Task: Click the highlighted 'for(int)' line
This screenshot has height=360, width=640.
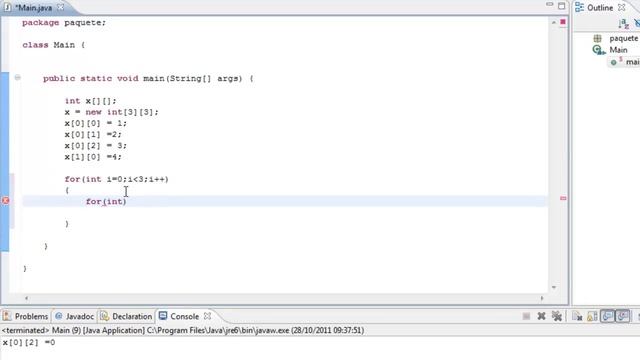Action: [285, 201]
